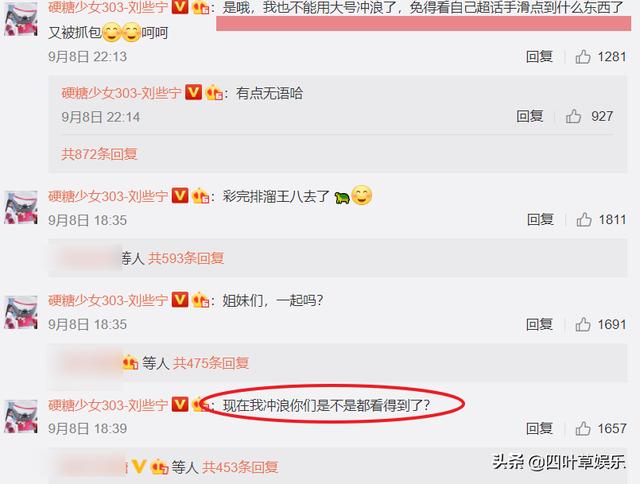640x484 pixels.
Task: Like the comment with 1281 likes
Action: click(583, 57)
